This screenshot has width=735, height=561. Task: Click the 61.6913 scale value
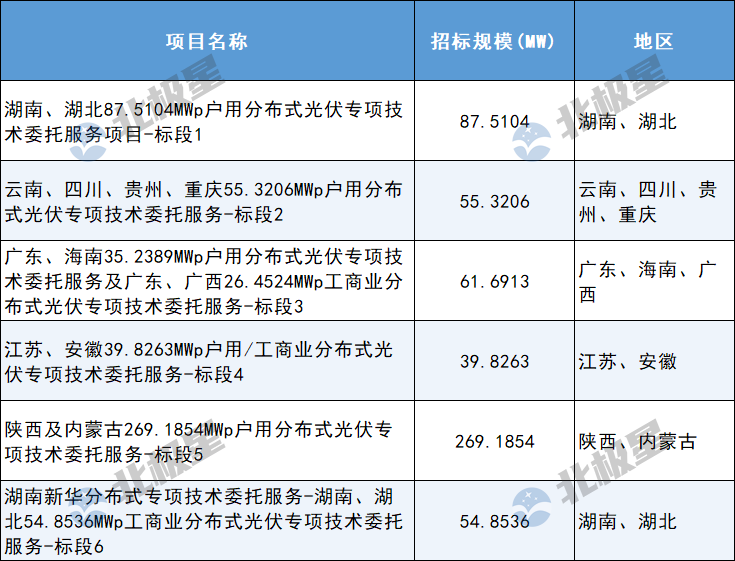point(494,282)
